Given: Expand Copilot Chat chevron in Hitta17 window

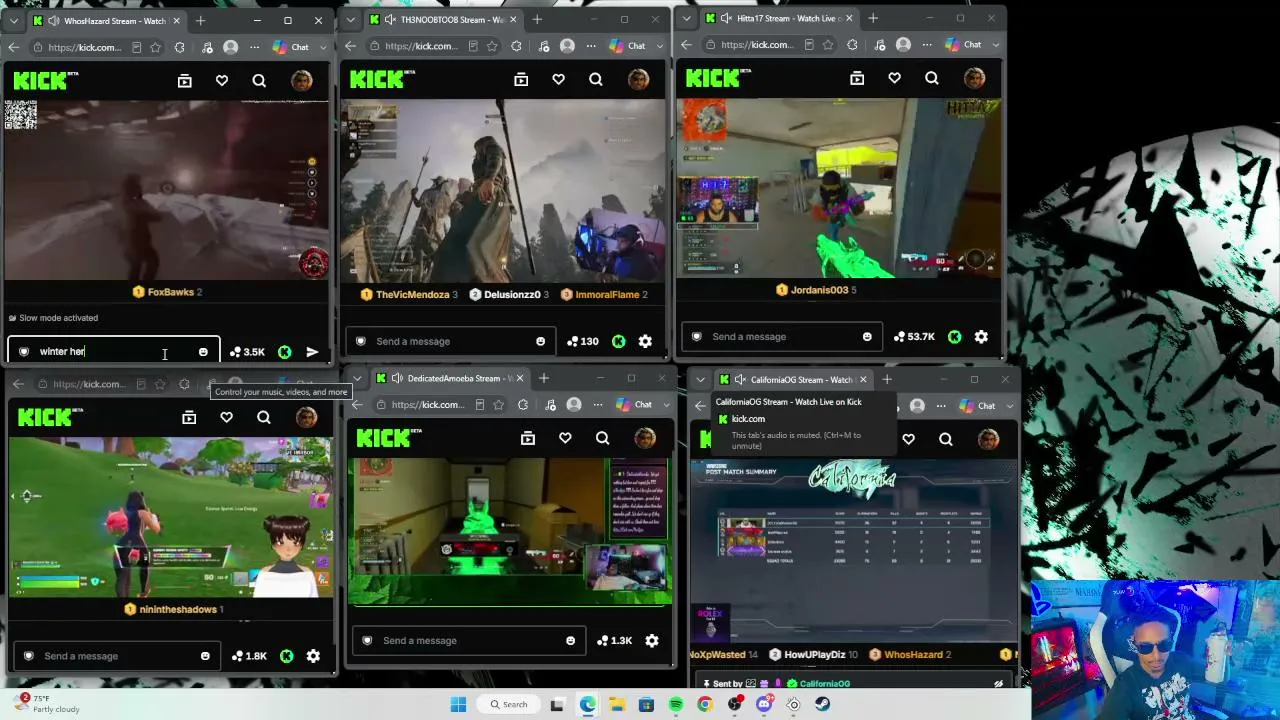Looking at the screenshot, I should tap(997, 45).
